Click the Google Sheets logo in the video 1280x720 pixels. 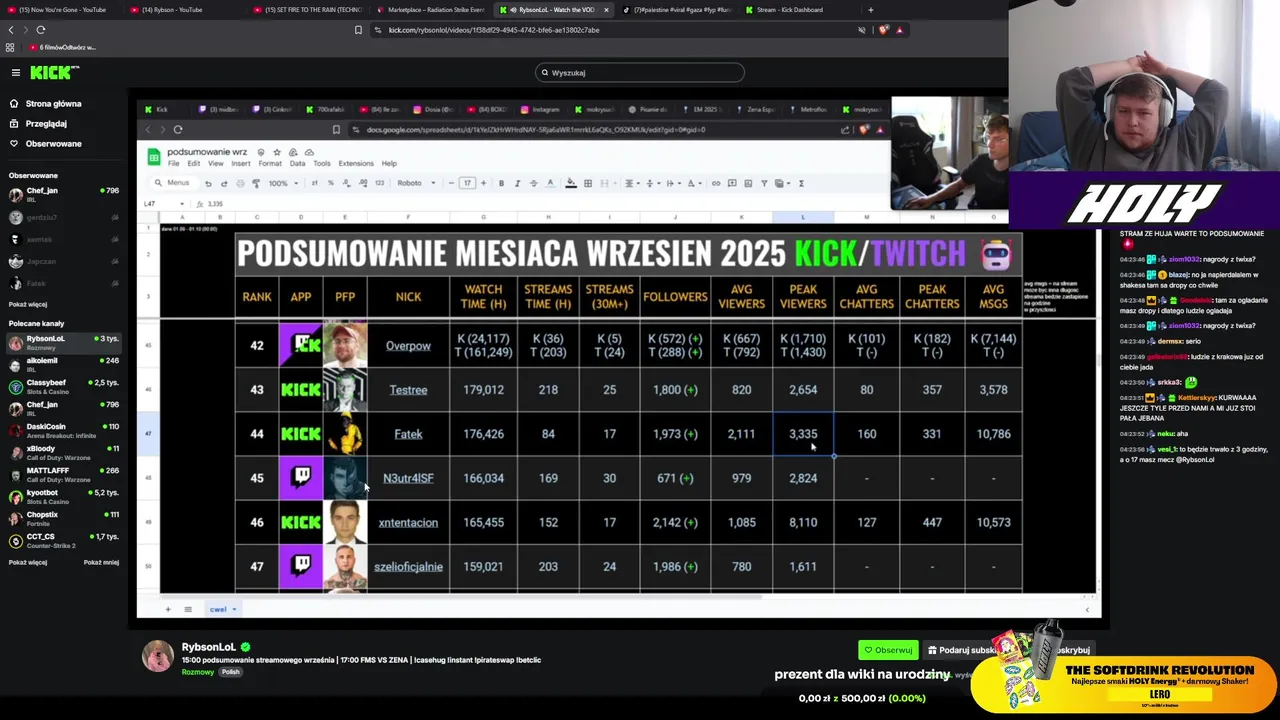pyautogui.click(x=154, y=157)
